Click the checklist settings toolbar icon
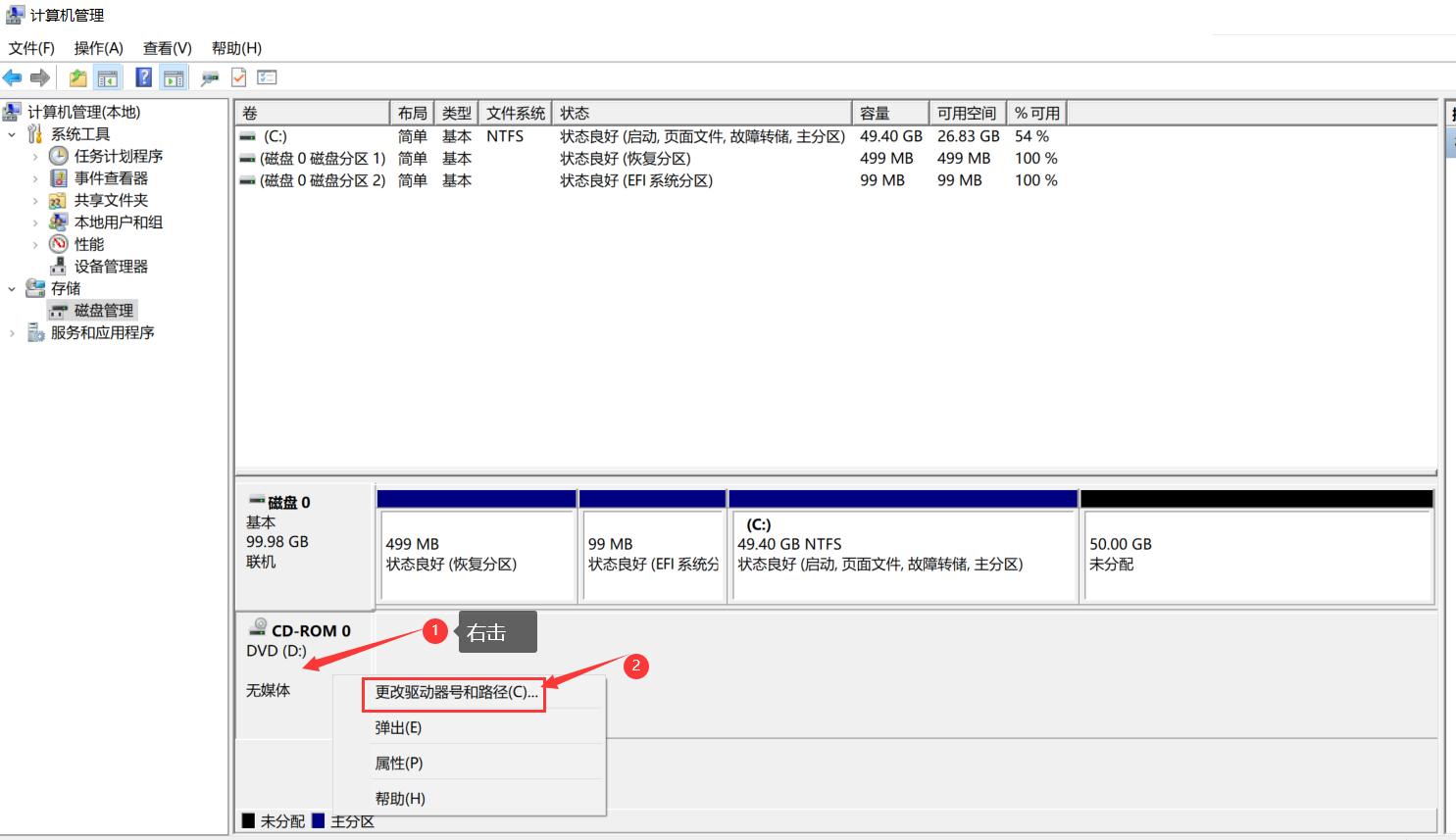The height and width of the screenshot is (840, 1456). [x=267, y=77]
